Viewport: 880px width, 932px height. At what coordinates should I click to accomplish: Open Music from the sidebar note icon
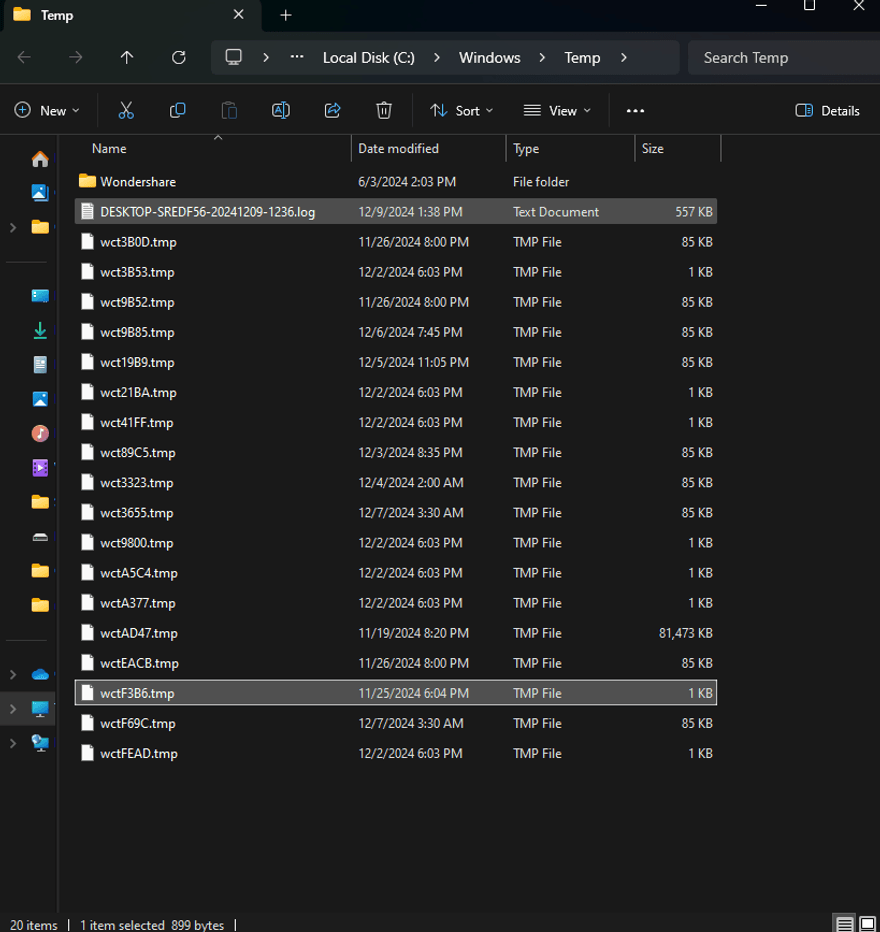point(40,433)
